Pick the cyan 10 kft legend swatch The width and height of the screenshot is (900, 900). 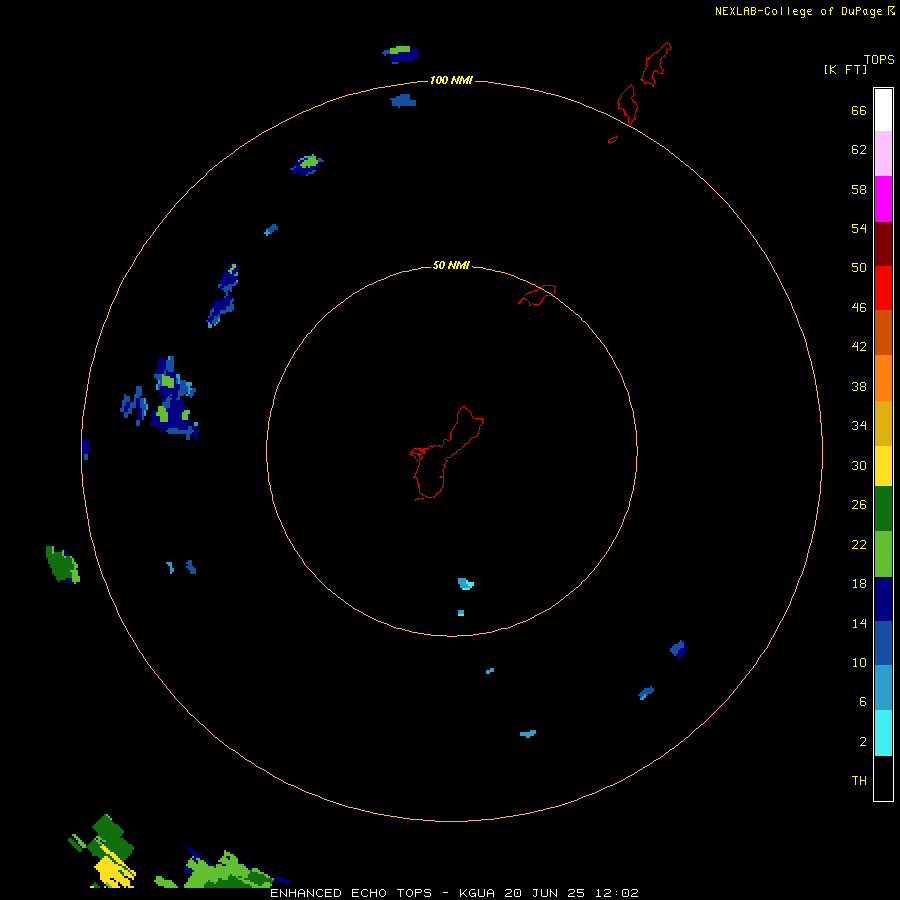tap(883, 733)
